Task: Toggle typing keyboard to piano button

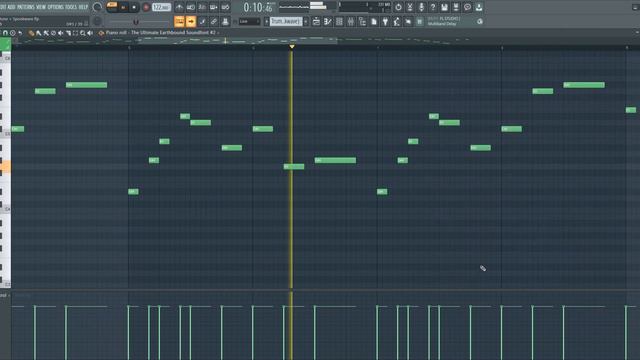Action: point(179,21)
